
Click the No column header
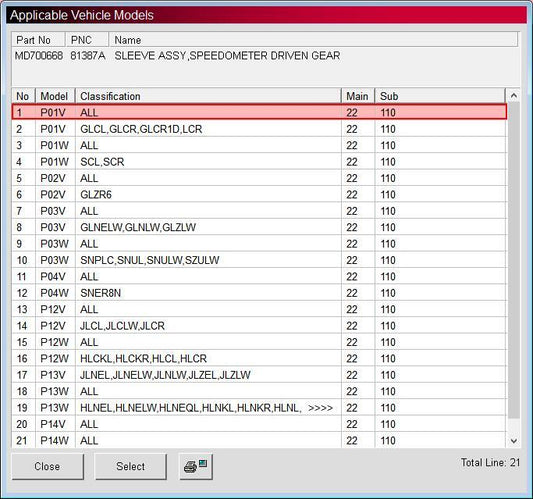23,96
